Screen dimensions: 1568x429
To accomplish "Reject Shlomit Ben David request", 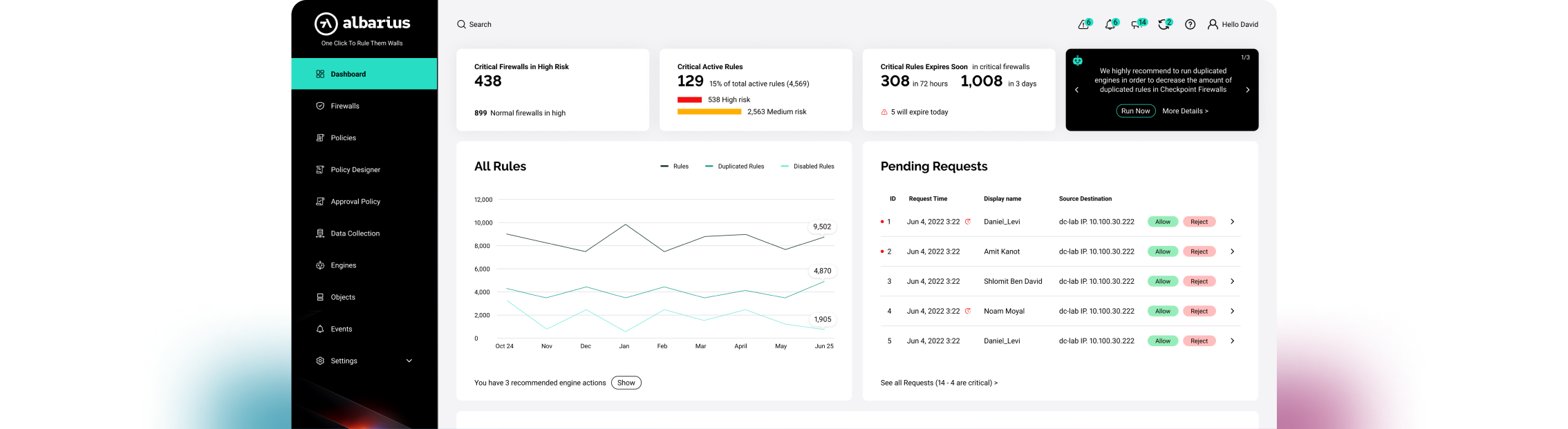I will [1199, 281].
